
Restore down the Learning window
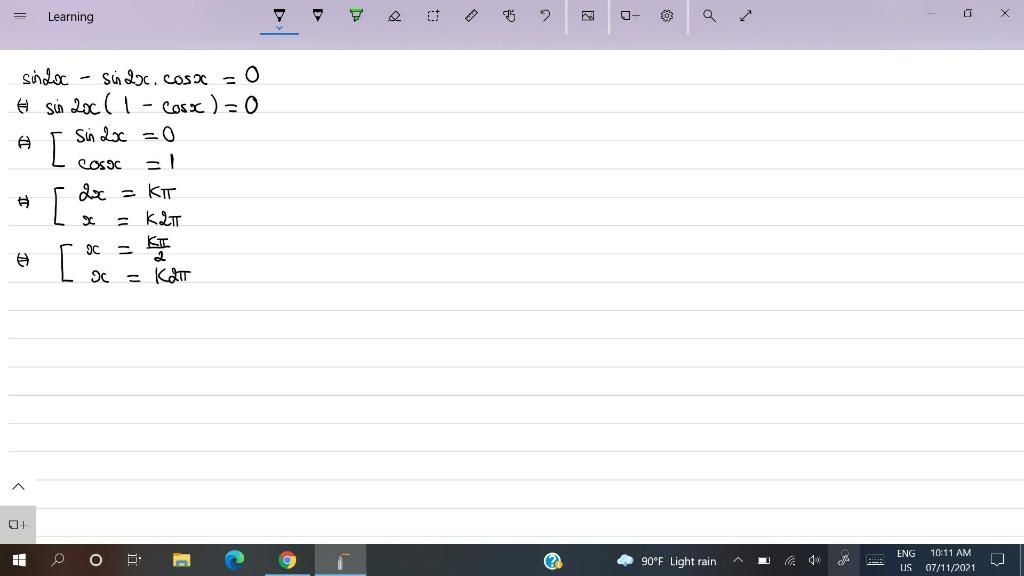968,13
